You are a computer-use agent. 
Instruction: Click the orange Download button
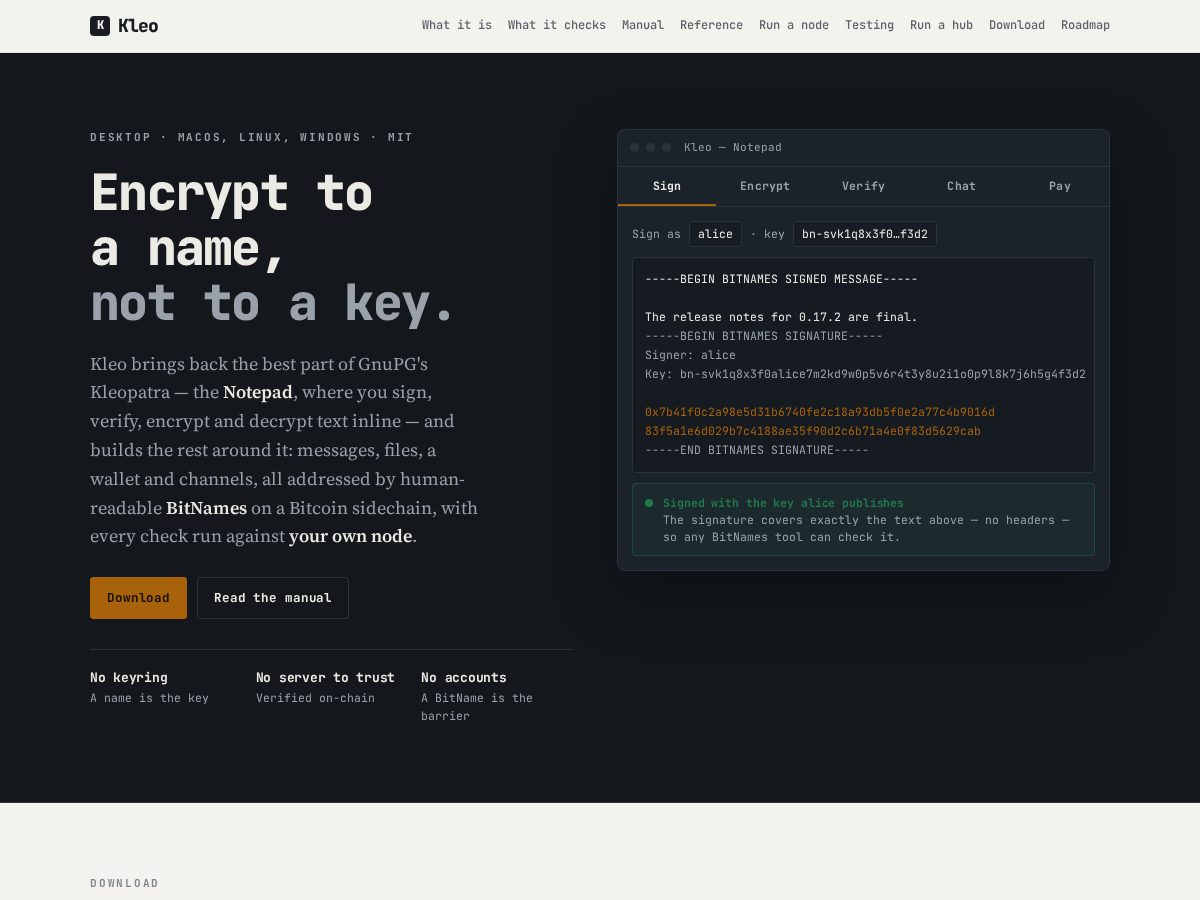(x=138, y=598)
